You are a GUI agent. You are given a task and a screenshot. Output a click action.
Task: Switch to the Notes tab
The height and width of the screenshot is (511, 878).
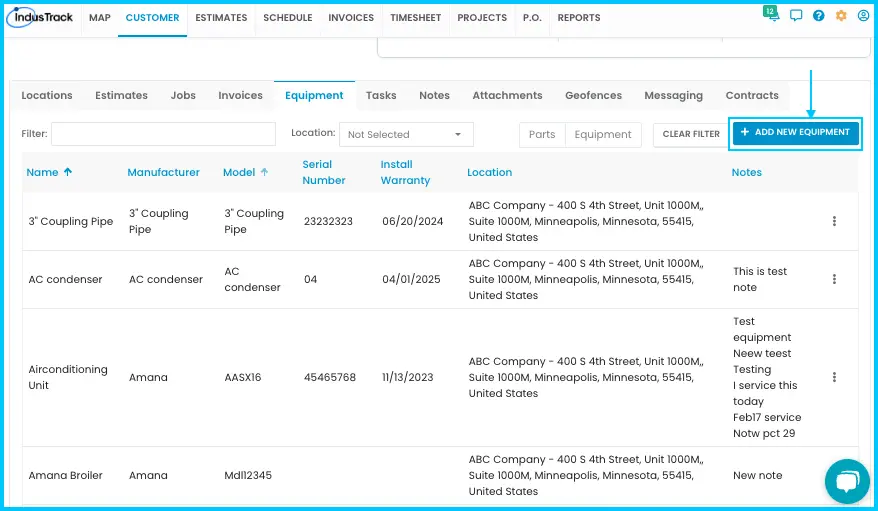click(x=435, y=95)
